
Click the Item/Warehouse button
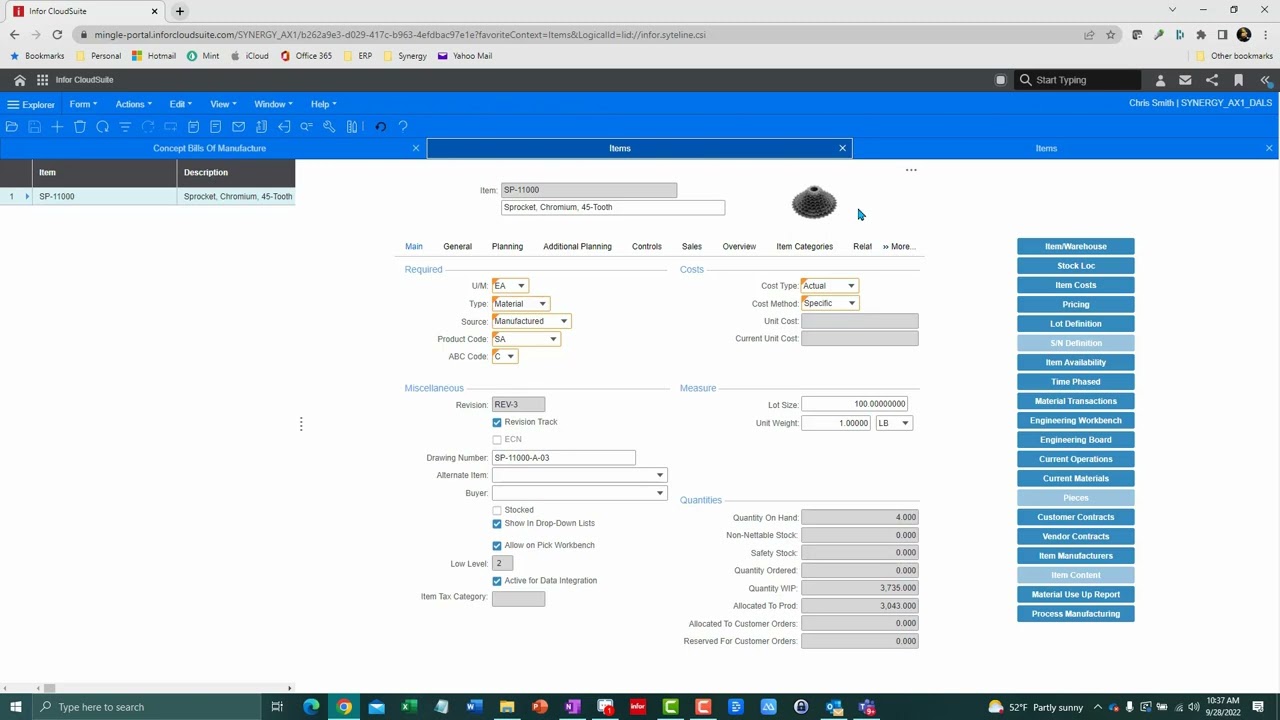tap(1076, 246)
